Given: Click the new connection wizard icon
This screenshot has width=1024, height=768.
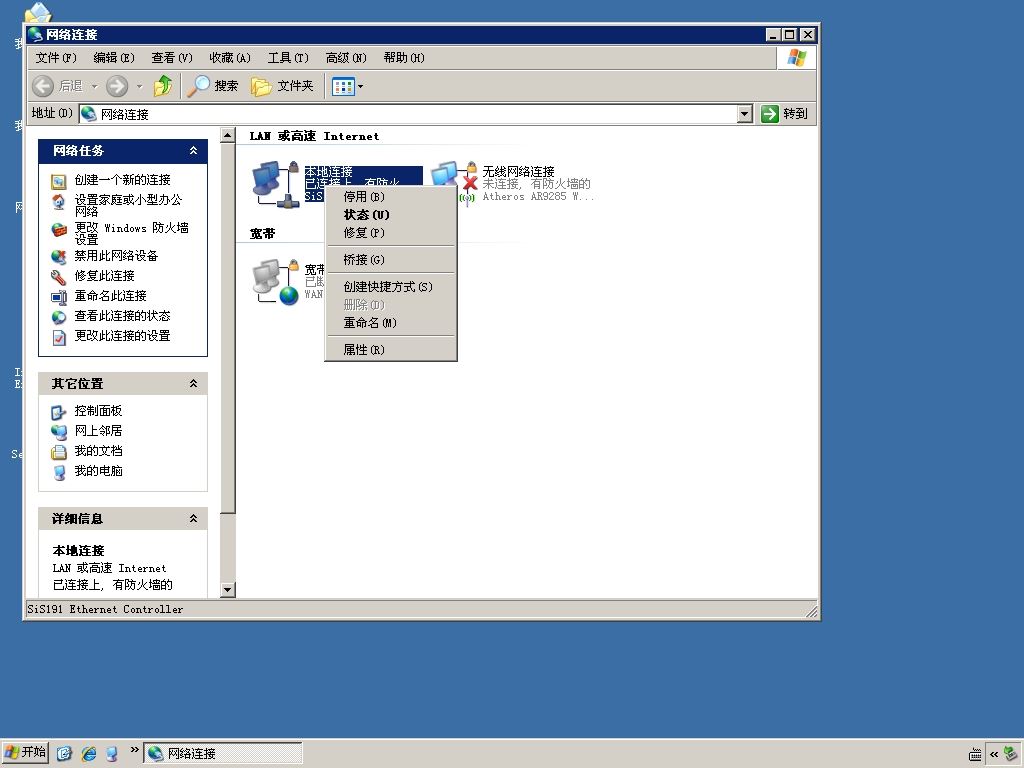Looking at the screenshot, I should click(59, 181).
